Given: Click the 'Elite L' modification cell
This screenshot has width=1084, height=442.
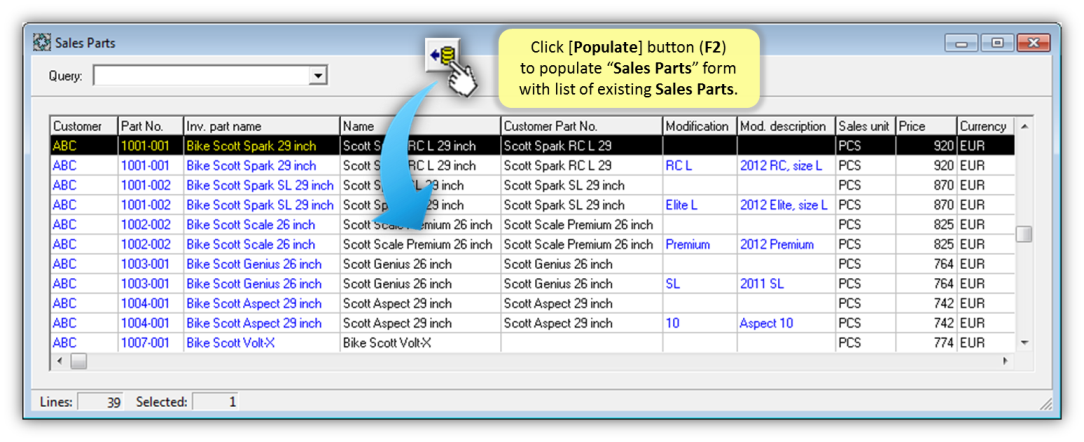Looking at the screenshot, I should tap(700, 205).
